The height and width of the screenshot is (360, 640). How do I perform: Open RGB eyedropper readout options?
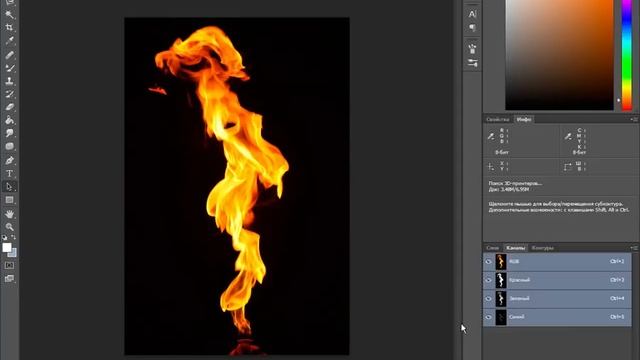click(x=491, y=136)
